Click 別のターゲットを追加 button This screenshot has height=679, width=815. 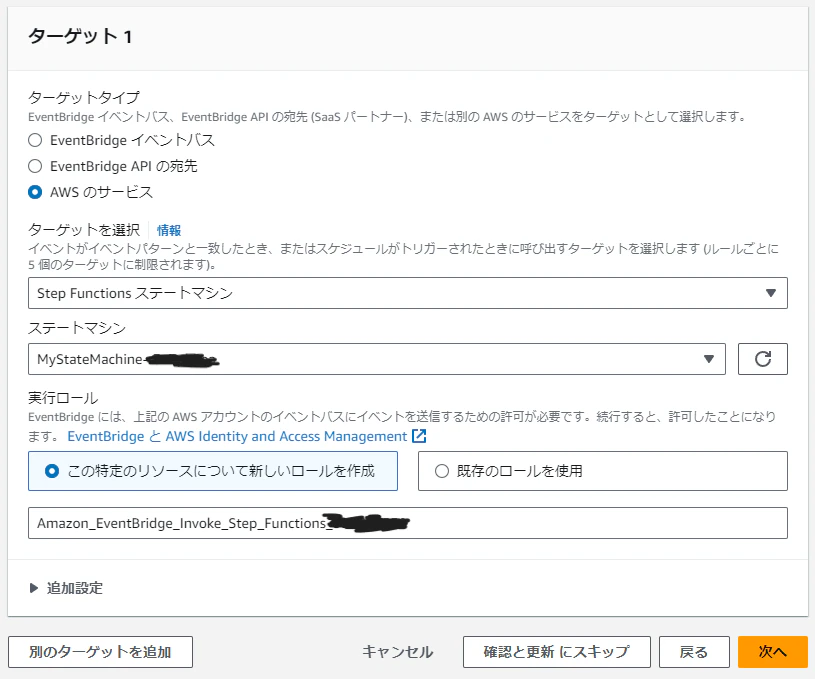(x=100, y=652)
